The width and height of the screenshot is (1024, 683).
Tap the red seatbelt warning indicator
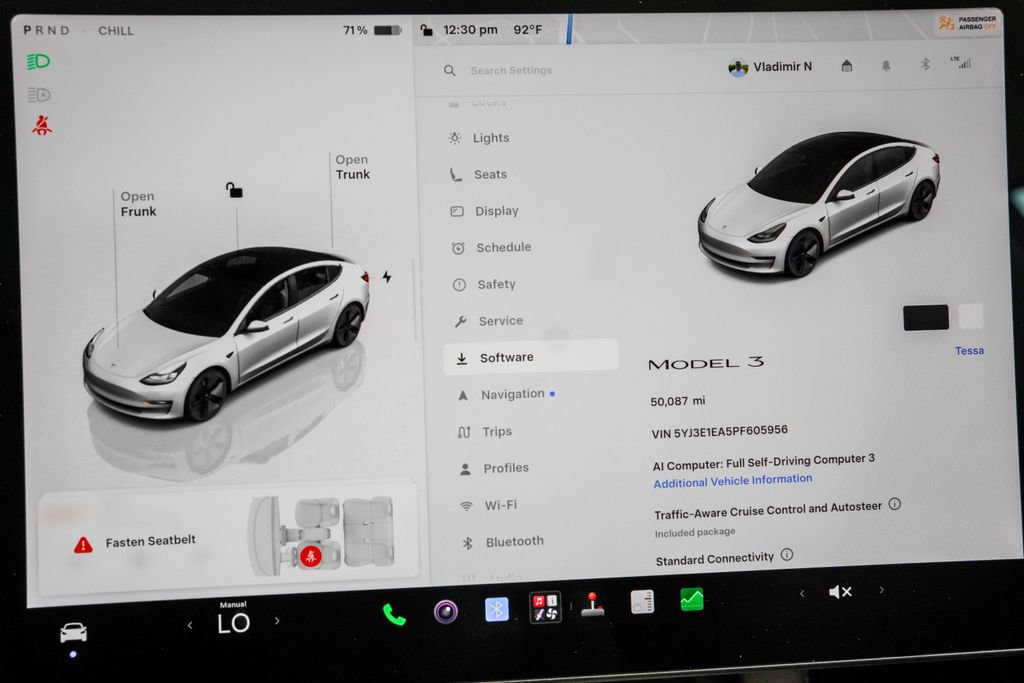coord(42,125)
